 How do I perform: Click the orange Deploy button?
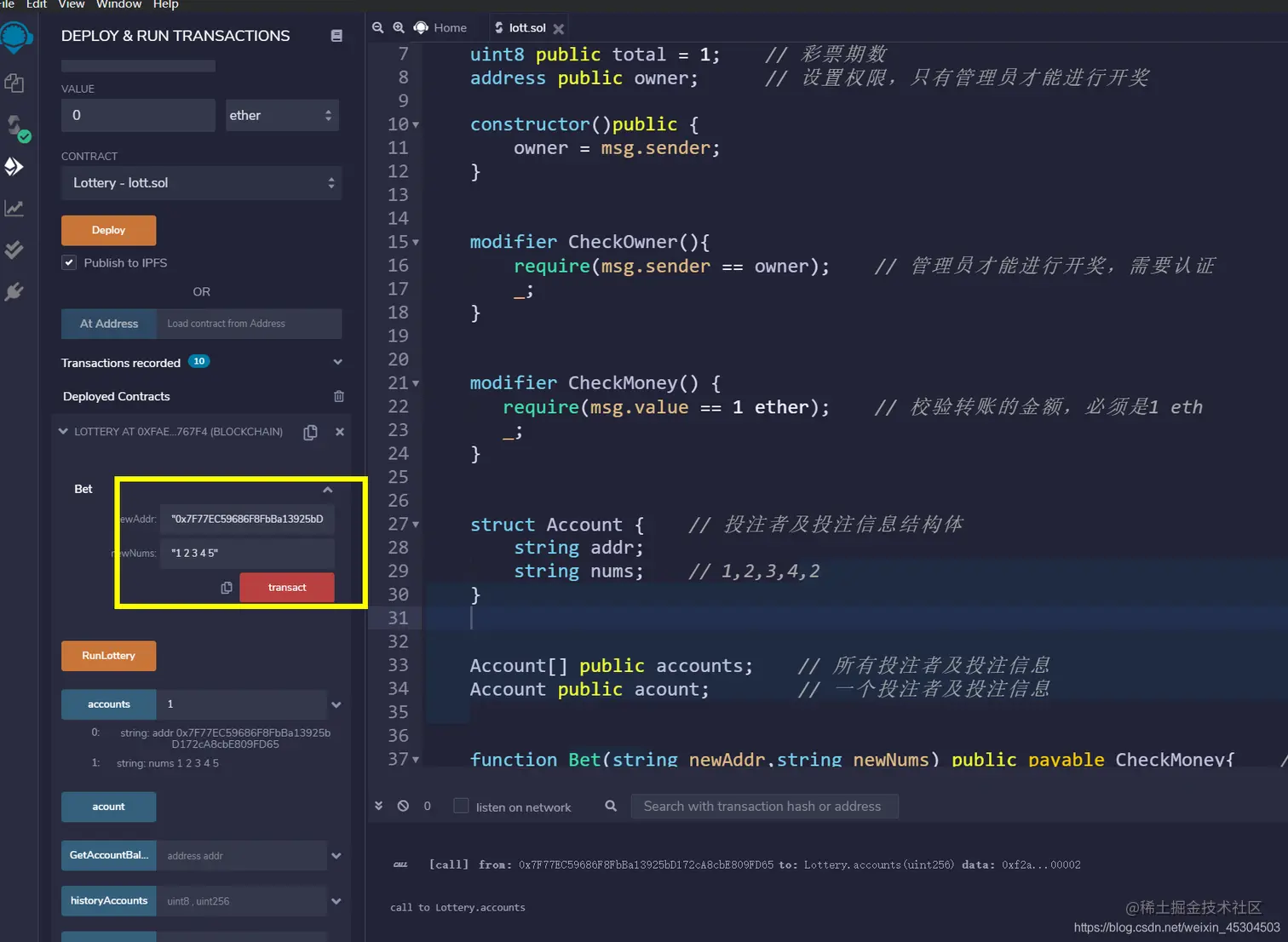pos(108,230)
